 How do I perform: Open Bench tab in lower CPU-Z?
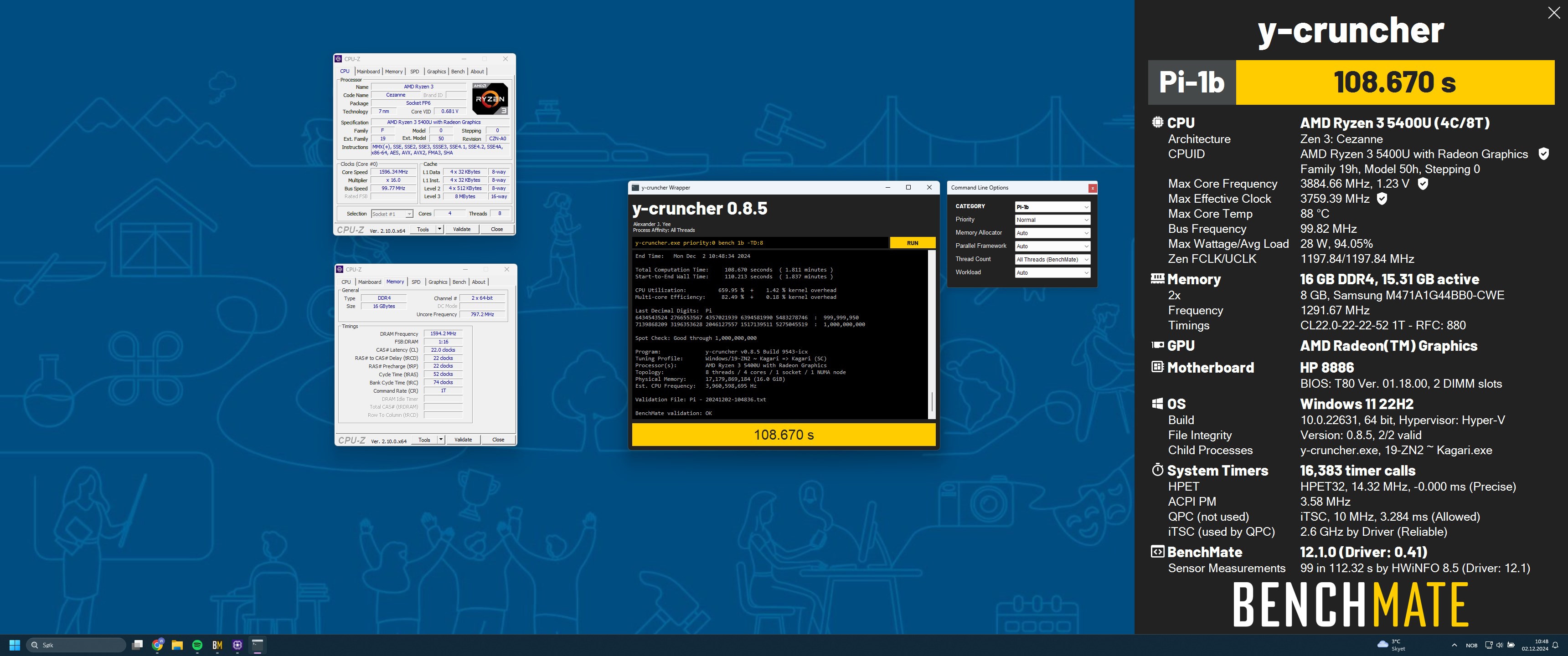(x=459, y=282)
